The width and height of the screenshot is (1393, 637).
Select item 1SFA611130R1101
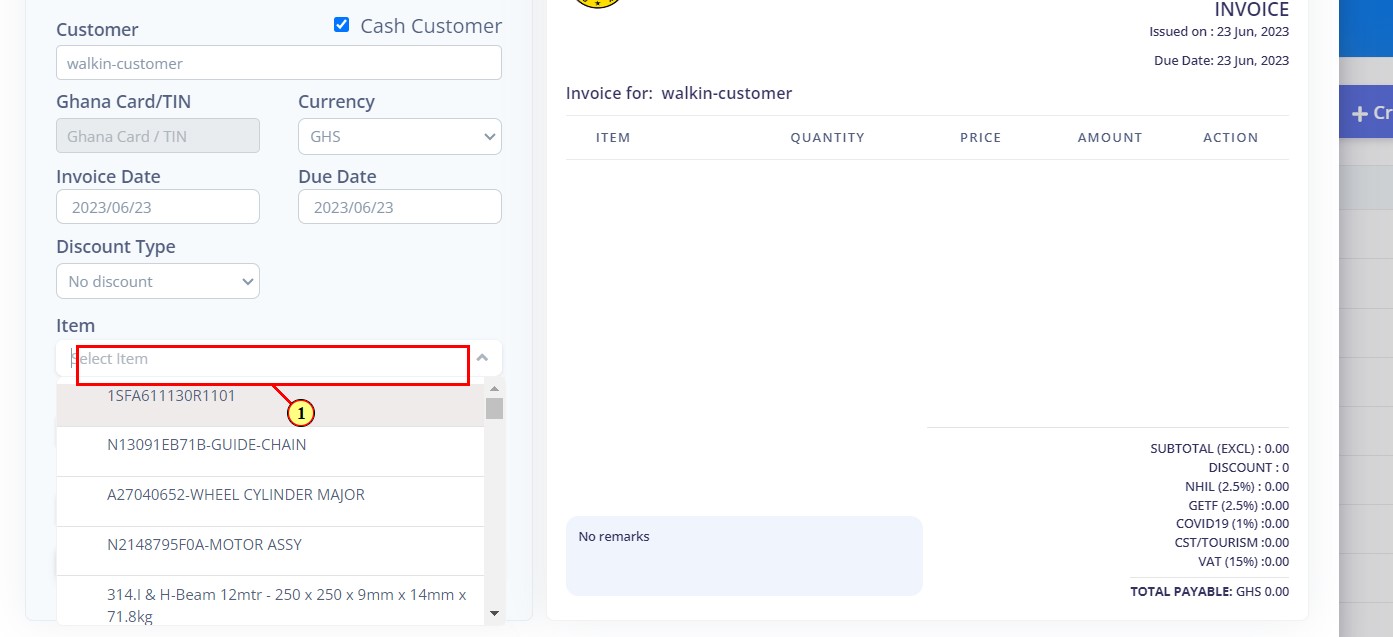click(x=270, y=402)
